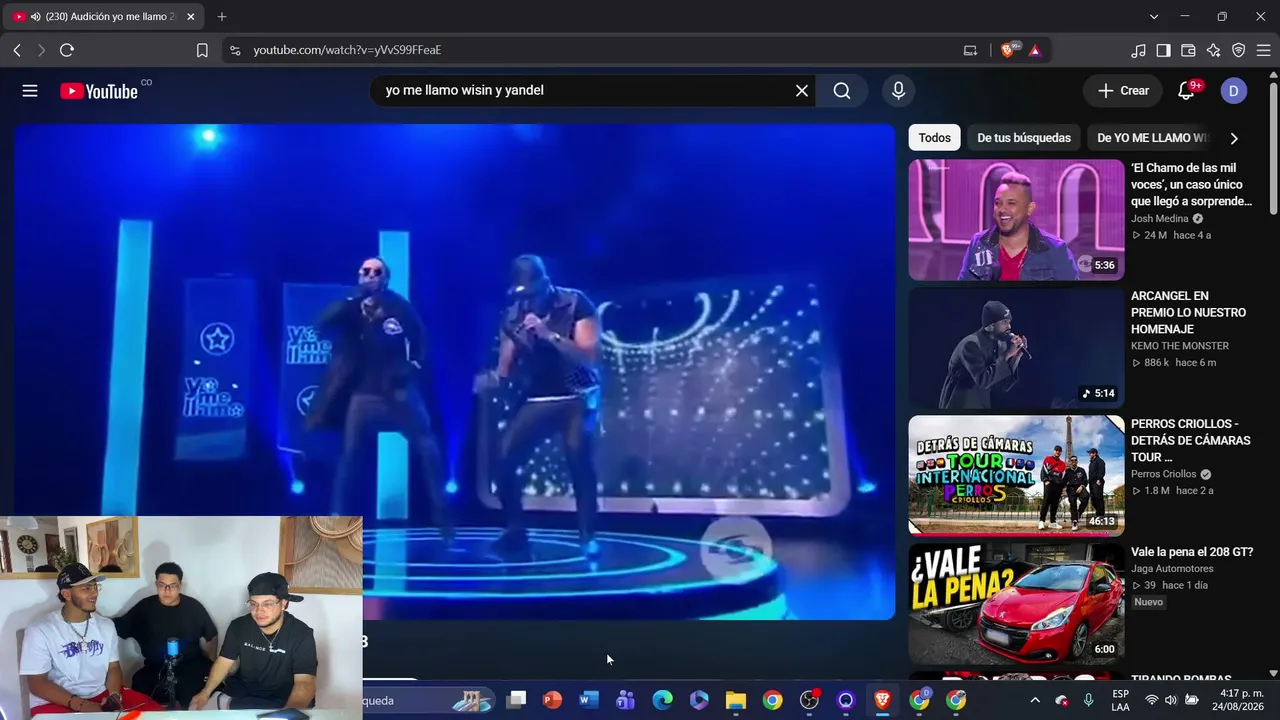Select the De YO ME LLAMO chip

click(1151, 138)
